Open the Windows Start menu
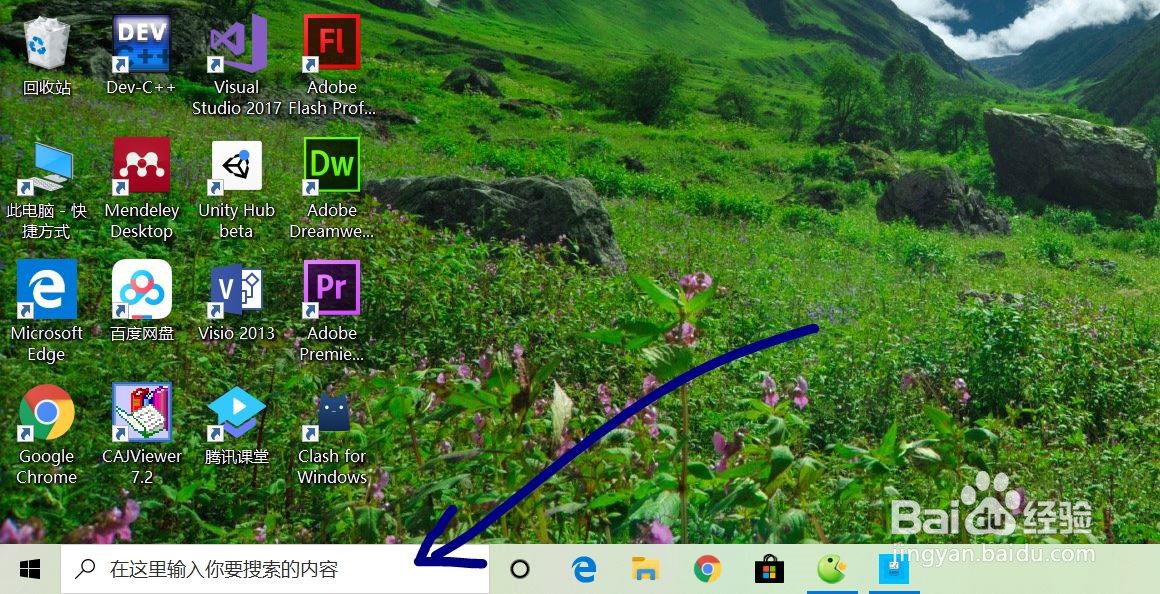The image size is (1160, 594). [x=30, y=569]
